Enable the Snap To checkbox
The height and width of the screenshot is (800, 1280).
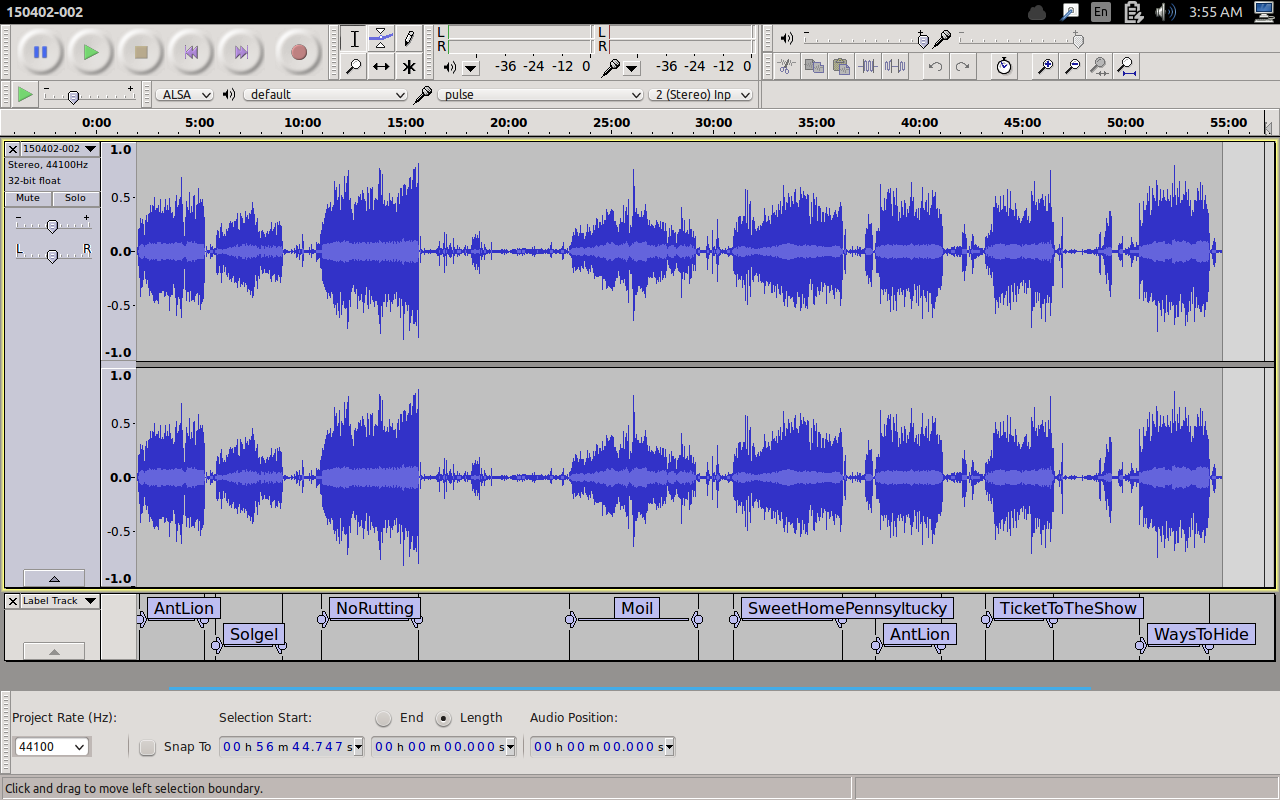148,747
